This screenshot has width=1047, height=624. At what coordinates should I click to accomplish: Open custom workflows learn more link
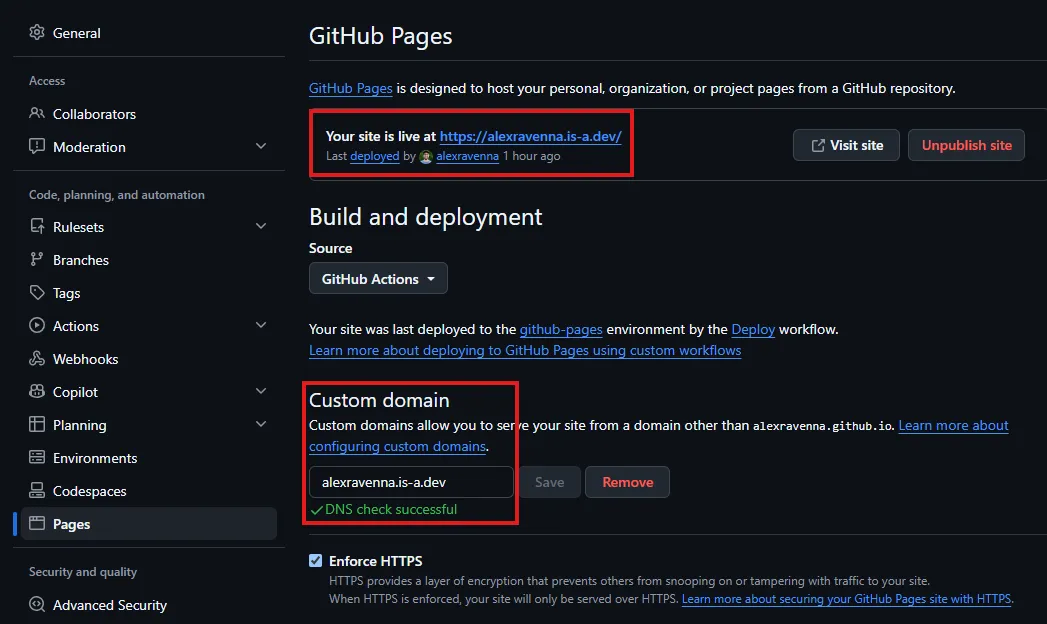pyautogui.click(x=525, y=350)
